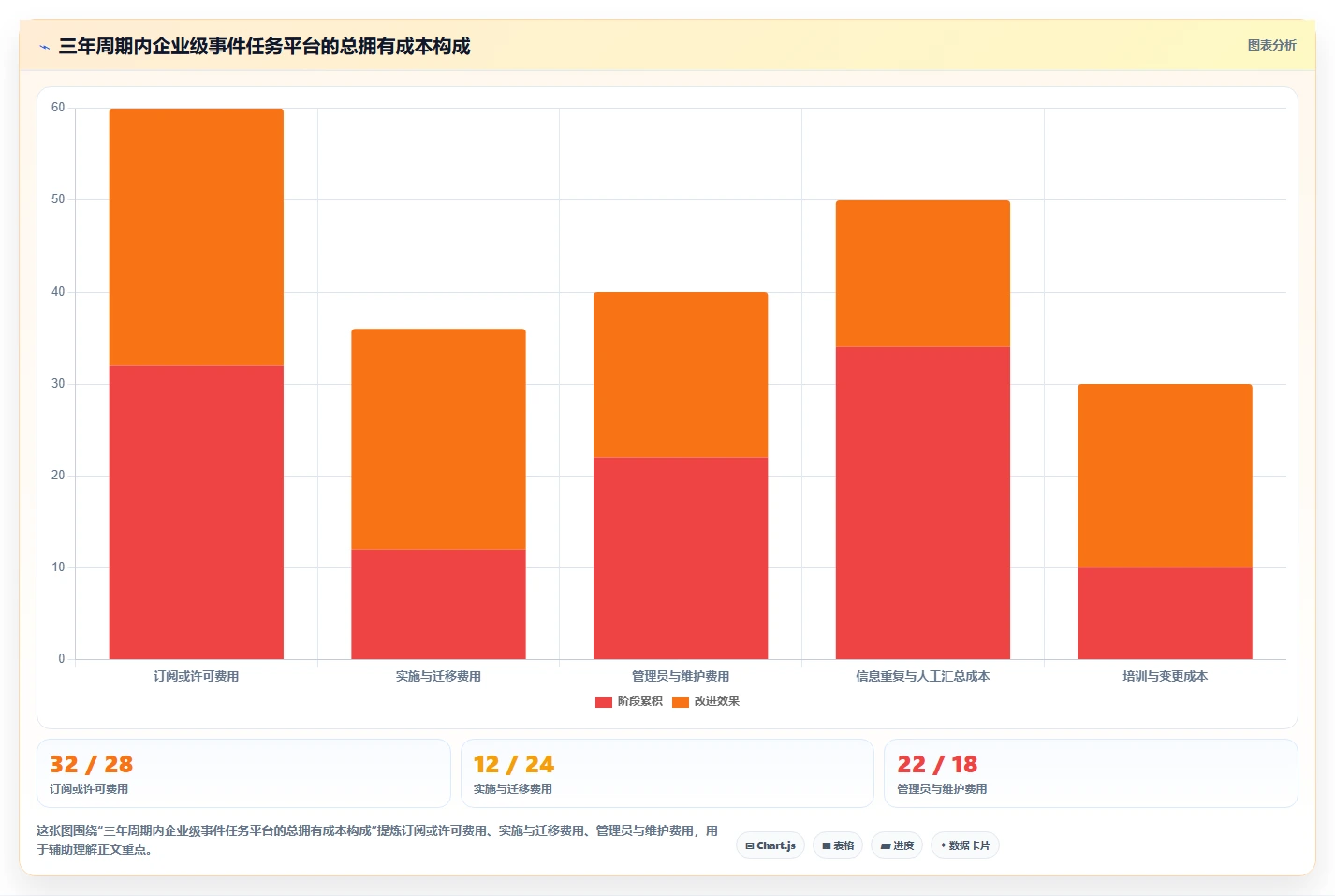This screenshot has height=896, width=1335.
Task: Click the y-axis value 50
Action: click(x=58, y=199)
